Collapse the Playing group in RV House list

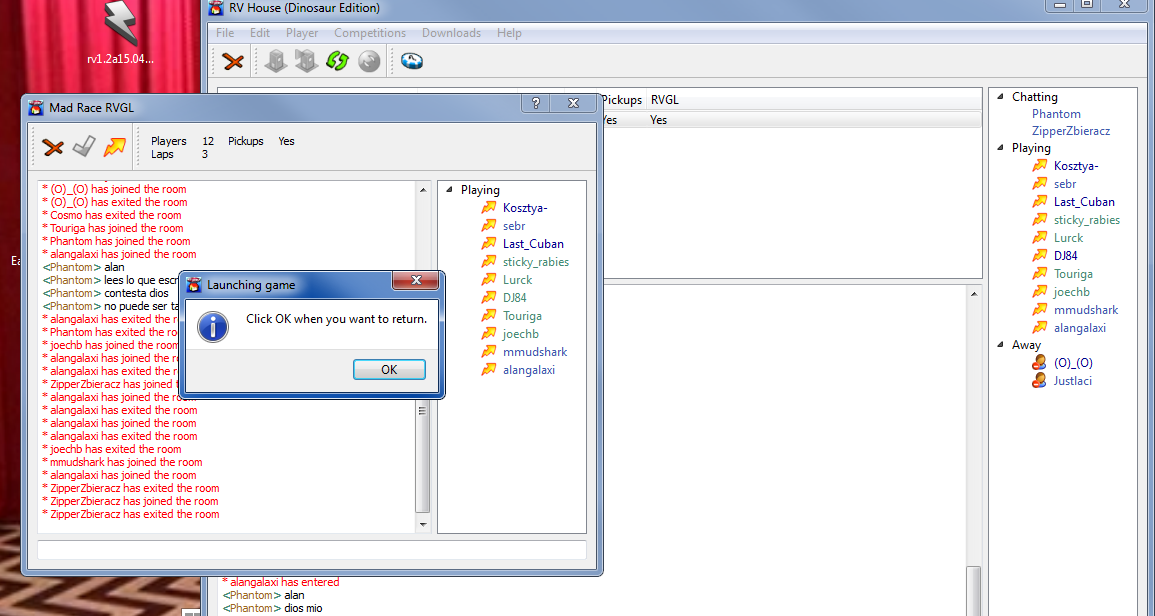click(x=1000, y=148)
